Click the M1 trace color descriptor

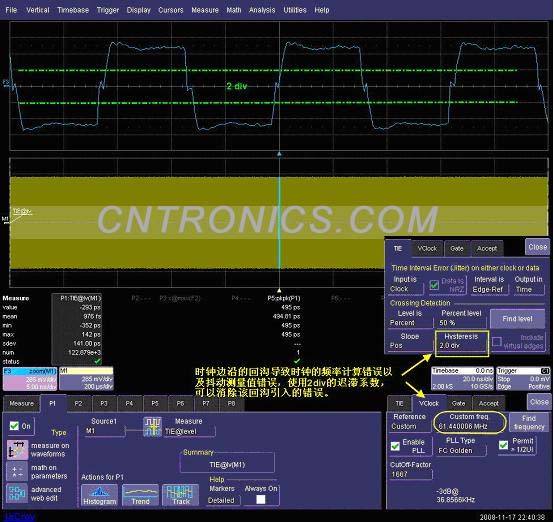[87, 379]
